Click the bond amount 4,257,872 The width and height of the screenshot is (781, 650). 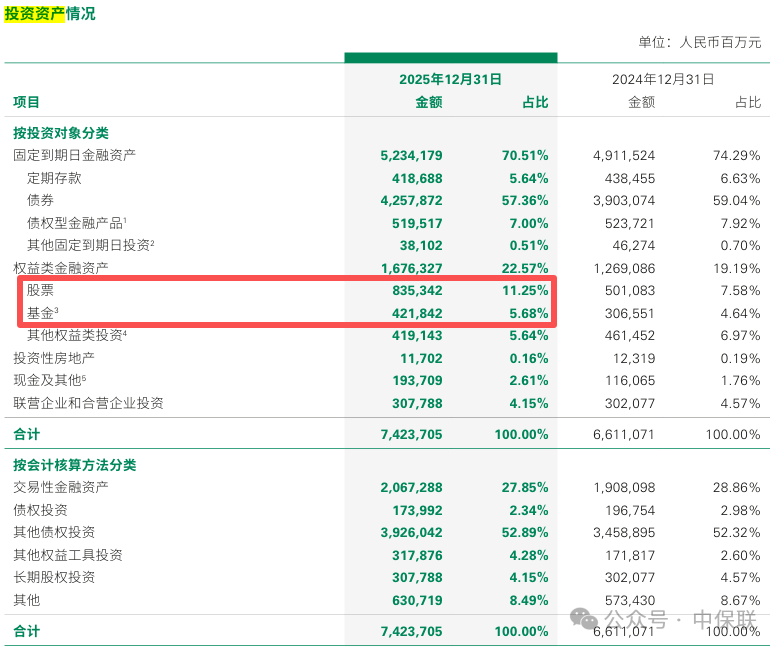(411, 200)
